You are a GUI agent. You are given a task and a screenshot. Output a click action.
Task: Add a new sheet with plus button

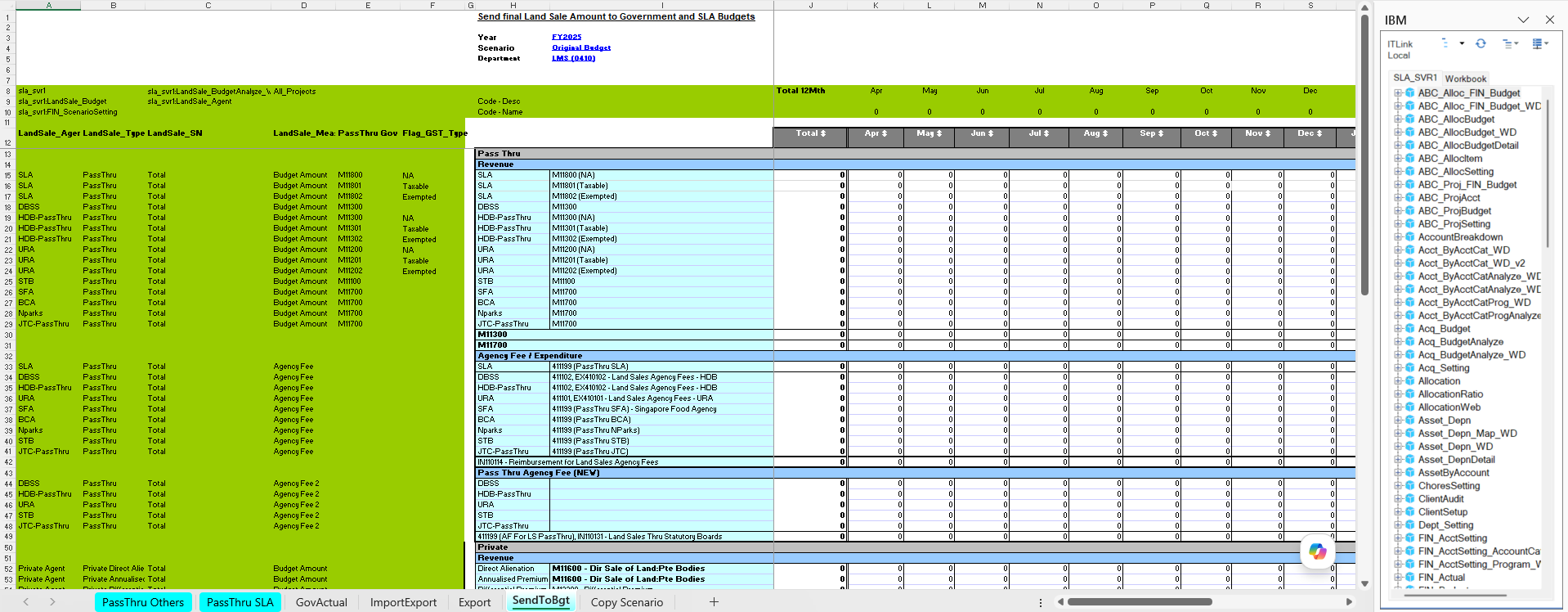[714, 602]
